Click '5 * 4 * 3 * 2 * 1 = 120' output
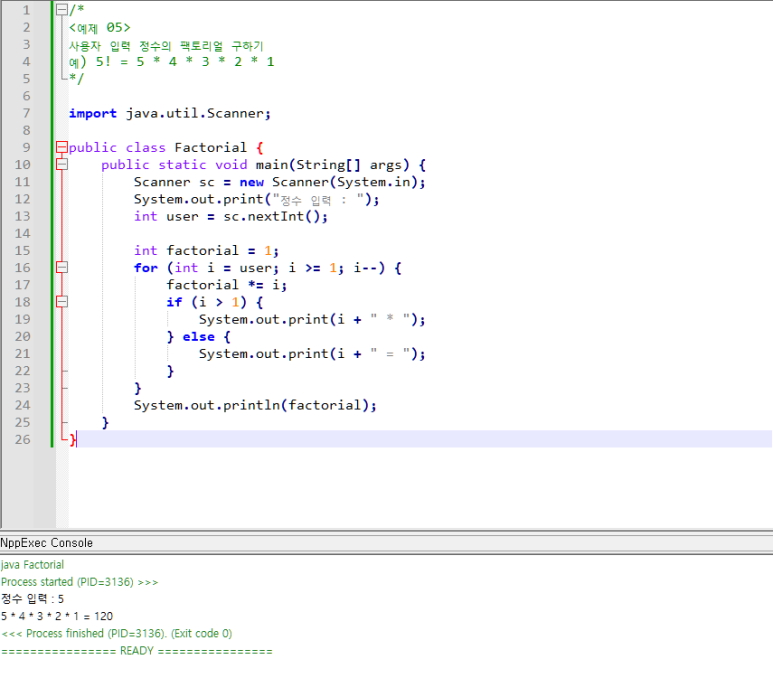Viewport: 773px width, 678px height. pos(57,616)
